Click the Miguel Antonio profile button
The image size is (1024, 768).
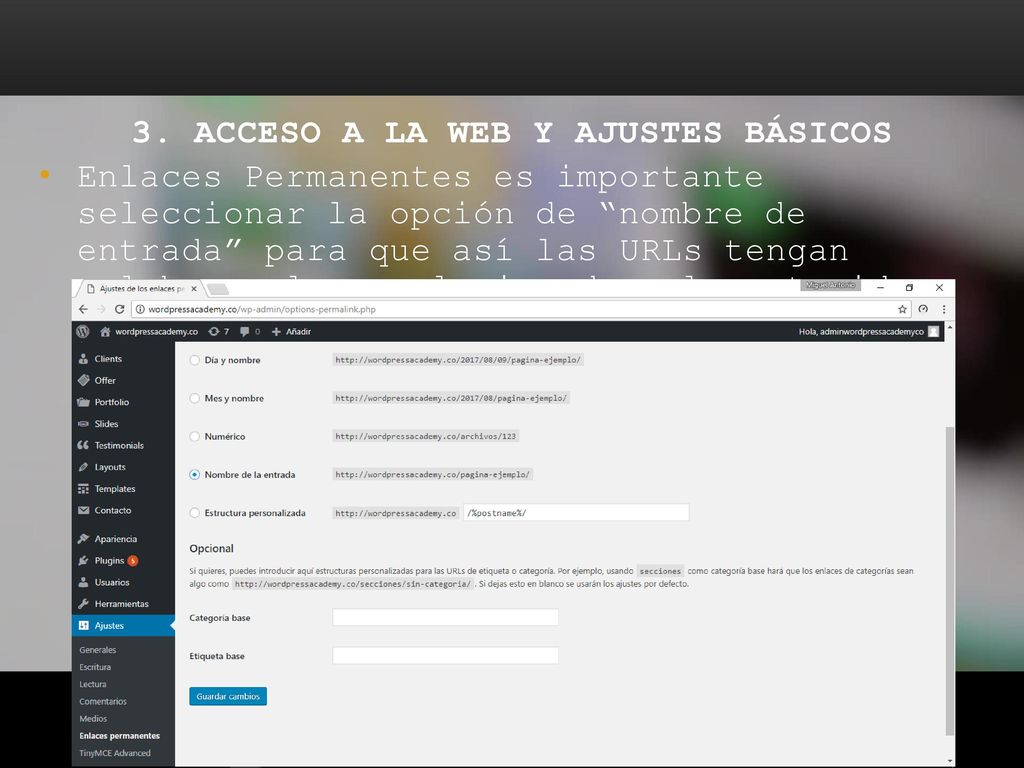coord(830,285)
